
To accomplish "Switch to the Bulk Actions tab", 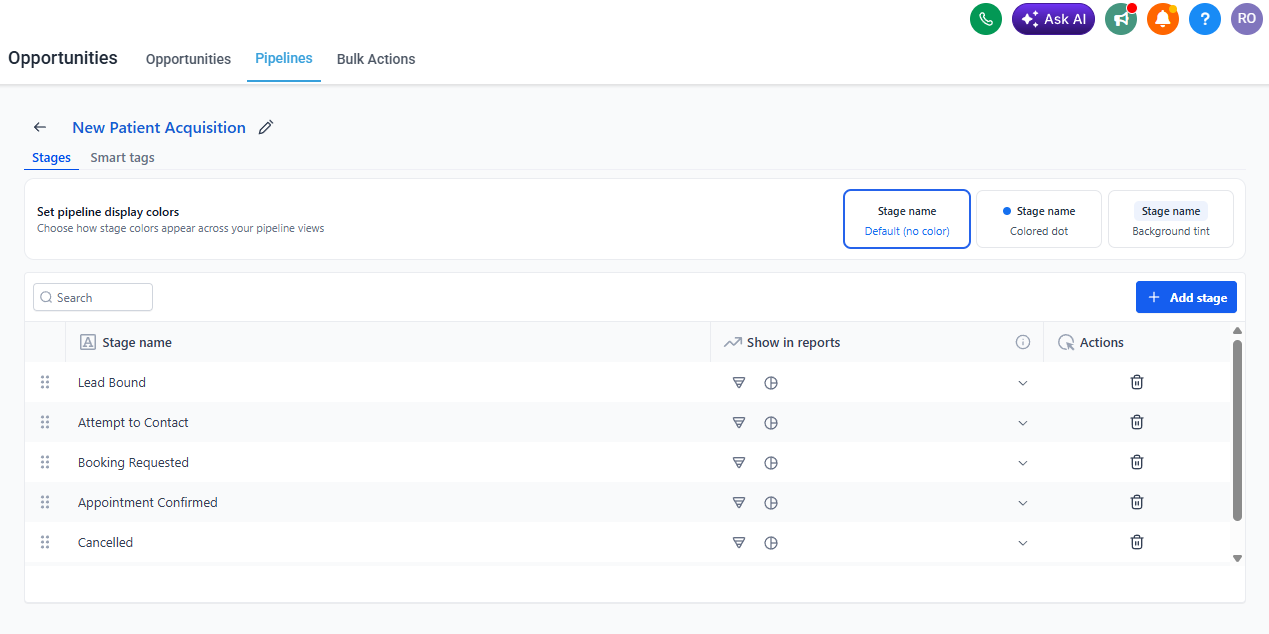I will click(376, 59).
